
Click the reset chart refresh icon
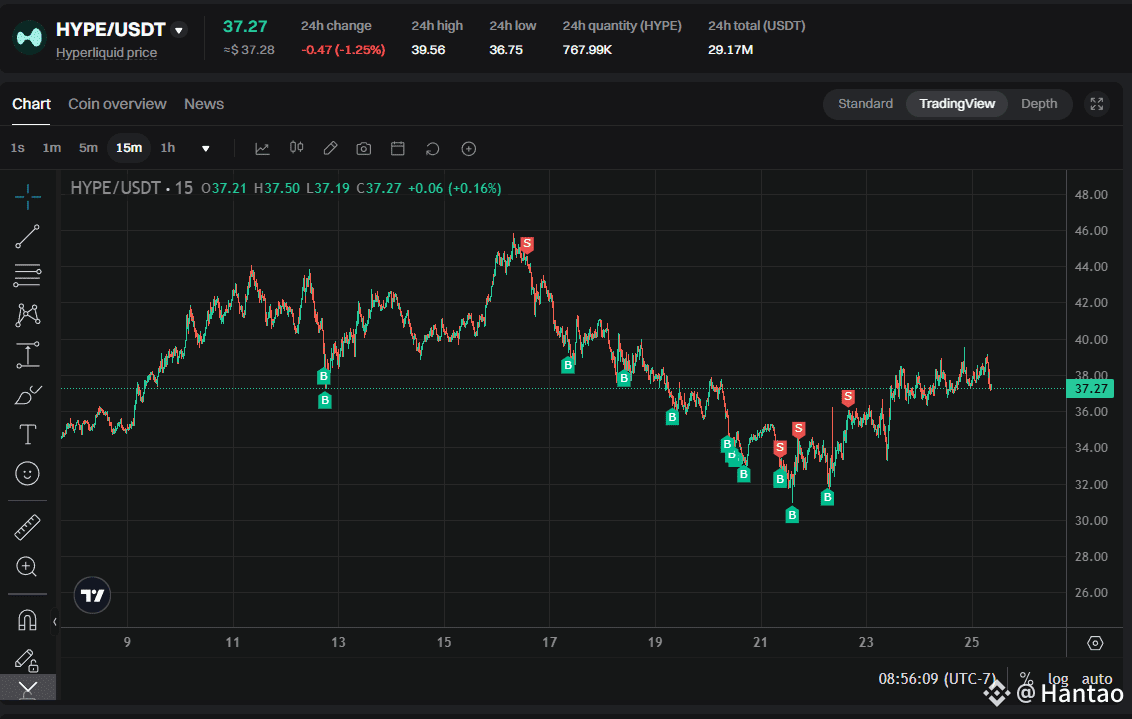pos(432,149)
